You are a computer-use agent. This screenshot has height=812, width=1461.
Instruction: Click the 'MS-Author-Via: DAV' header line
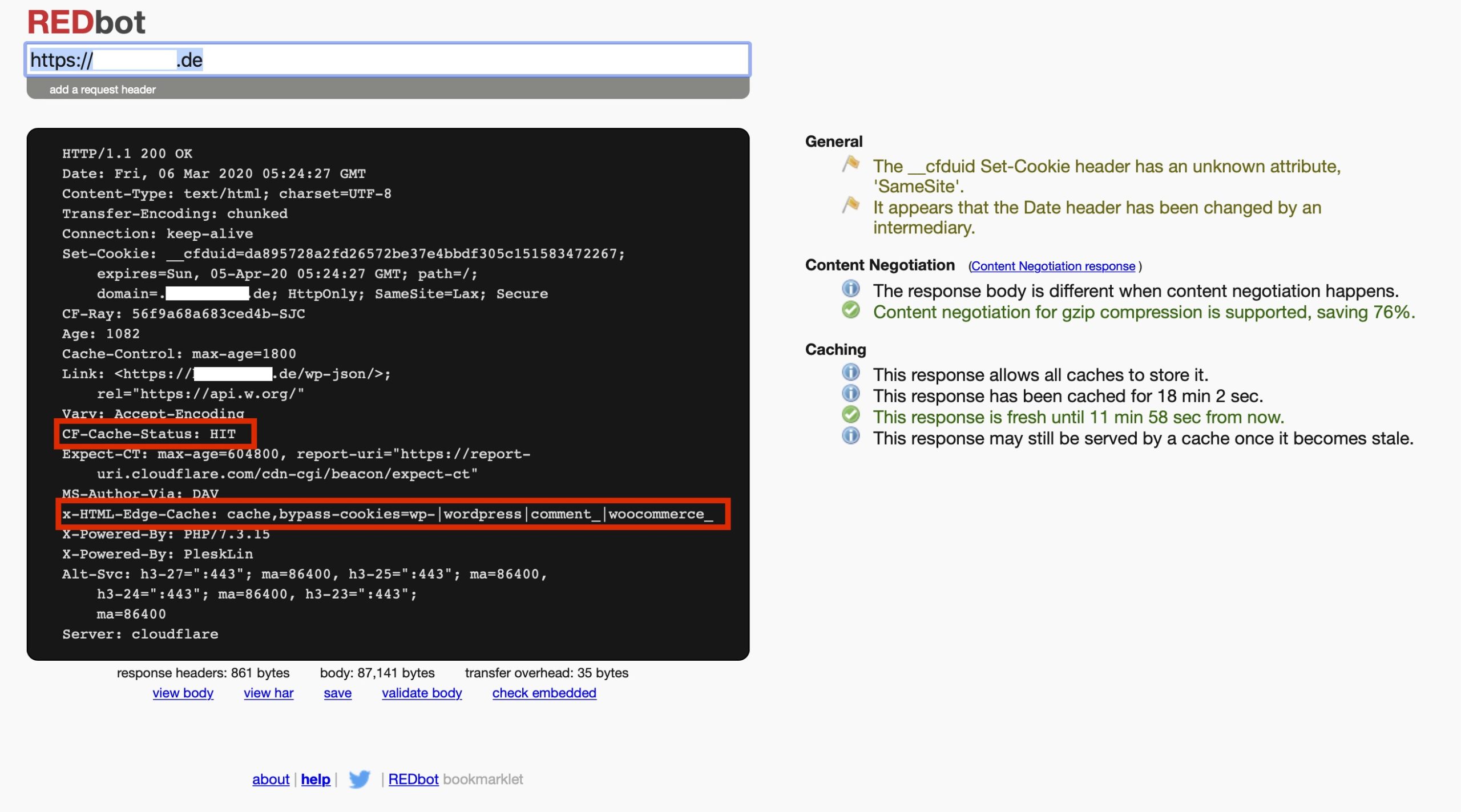pyautogui.click(x=140, y=494)
